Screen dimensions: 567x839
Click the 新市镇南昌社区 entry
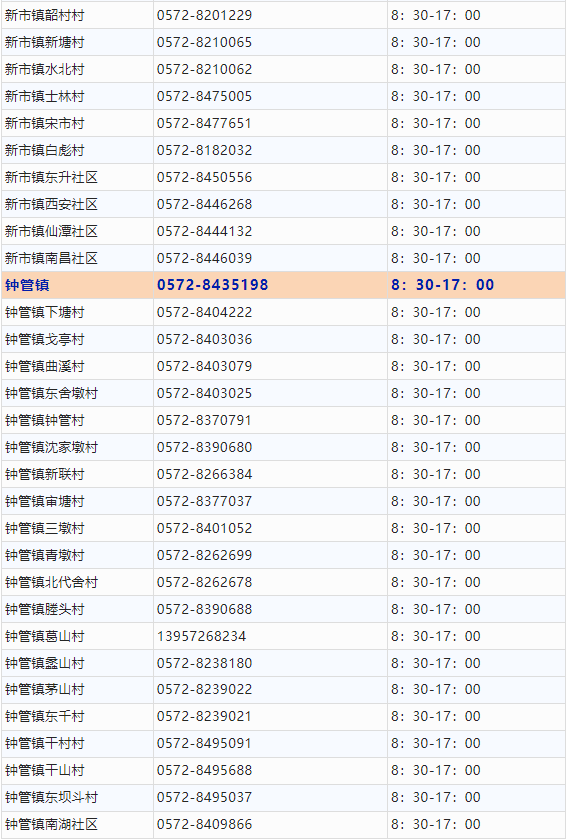51,258
